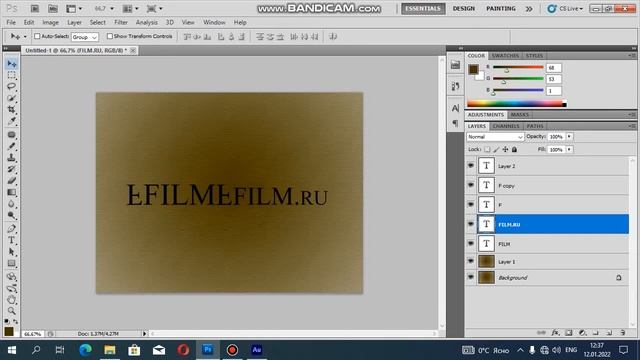Select the Path Selection tool
Image resolution: width=640 pixels, height=360 pixels.
tap(11, 251)
